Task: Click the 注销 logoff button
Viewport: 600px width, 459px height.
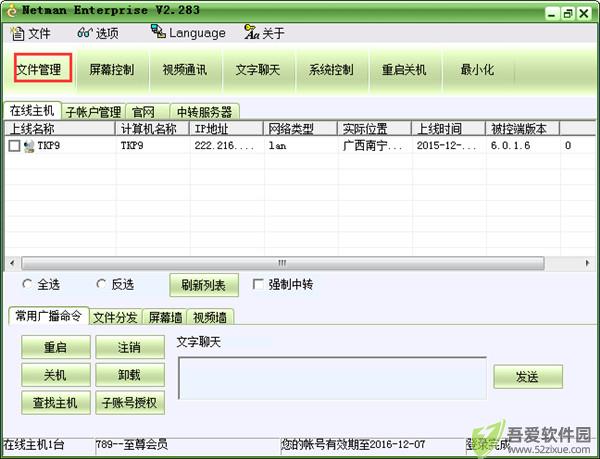Action: point(130,347)
